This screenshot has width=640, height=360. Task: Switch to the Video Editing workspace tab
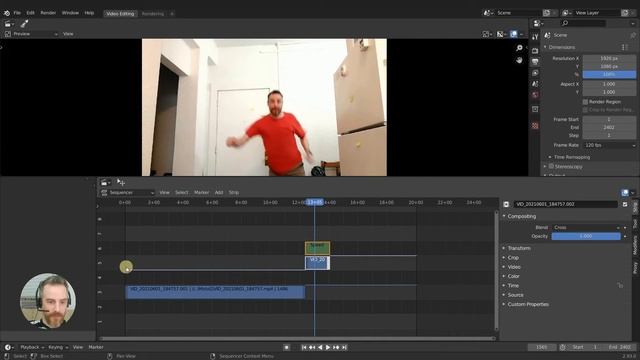[x=120, y=13]
